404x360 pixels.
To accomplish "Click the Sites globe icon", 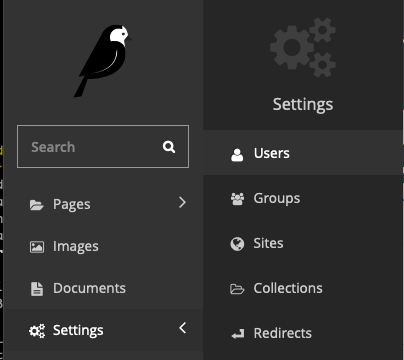I will pos(237,244).
